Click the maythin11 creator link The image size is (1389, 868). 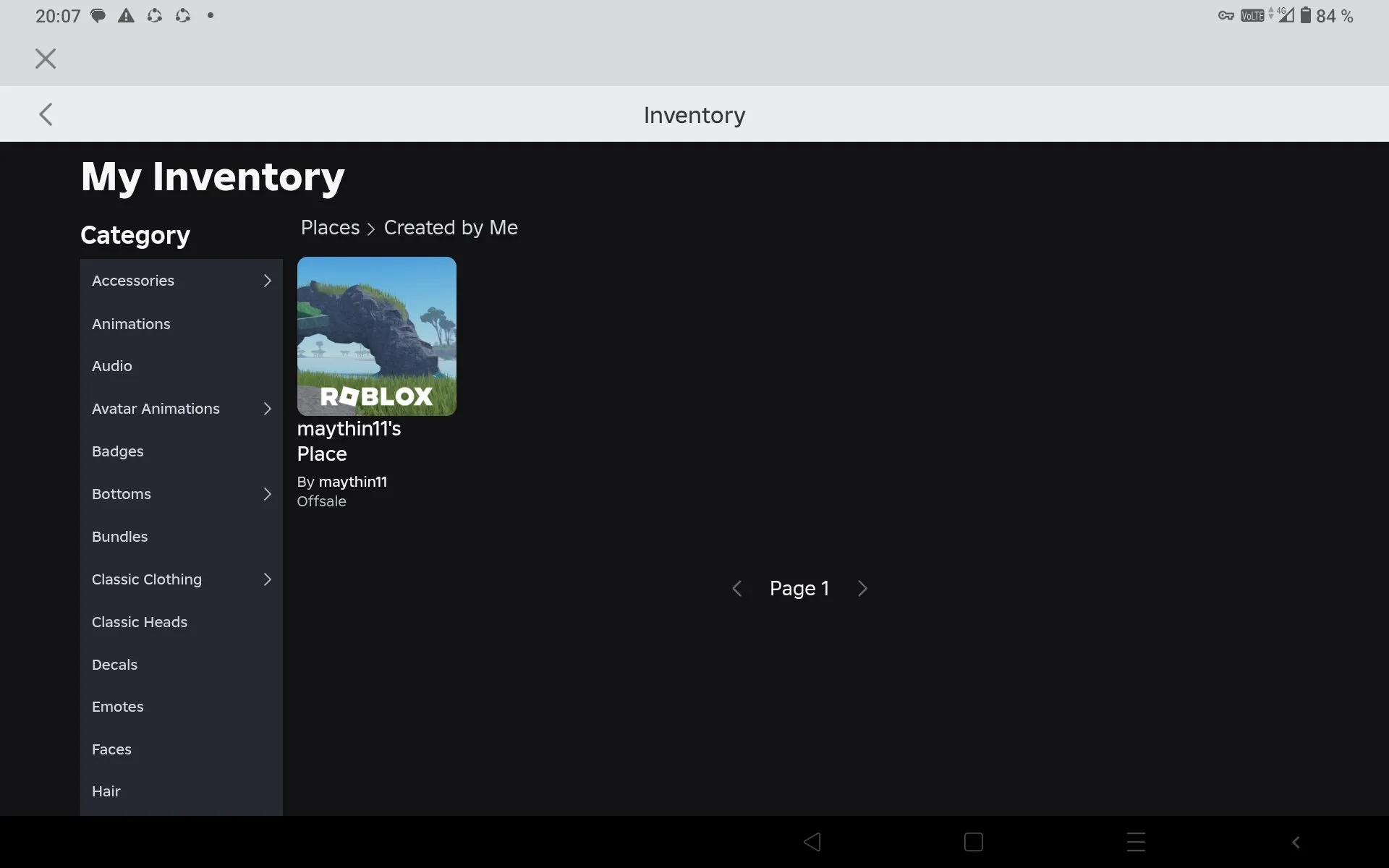(x=352, y=482)
